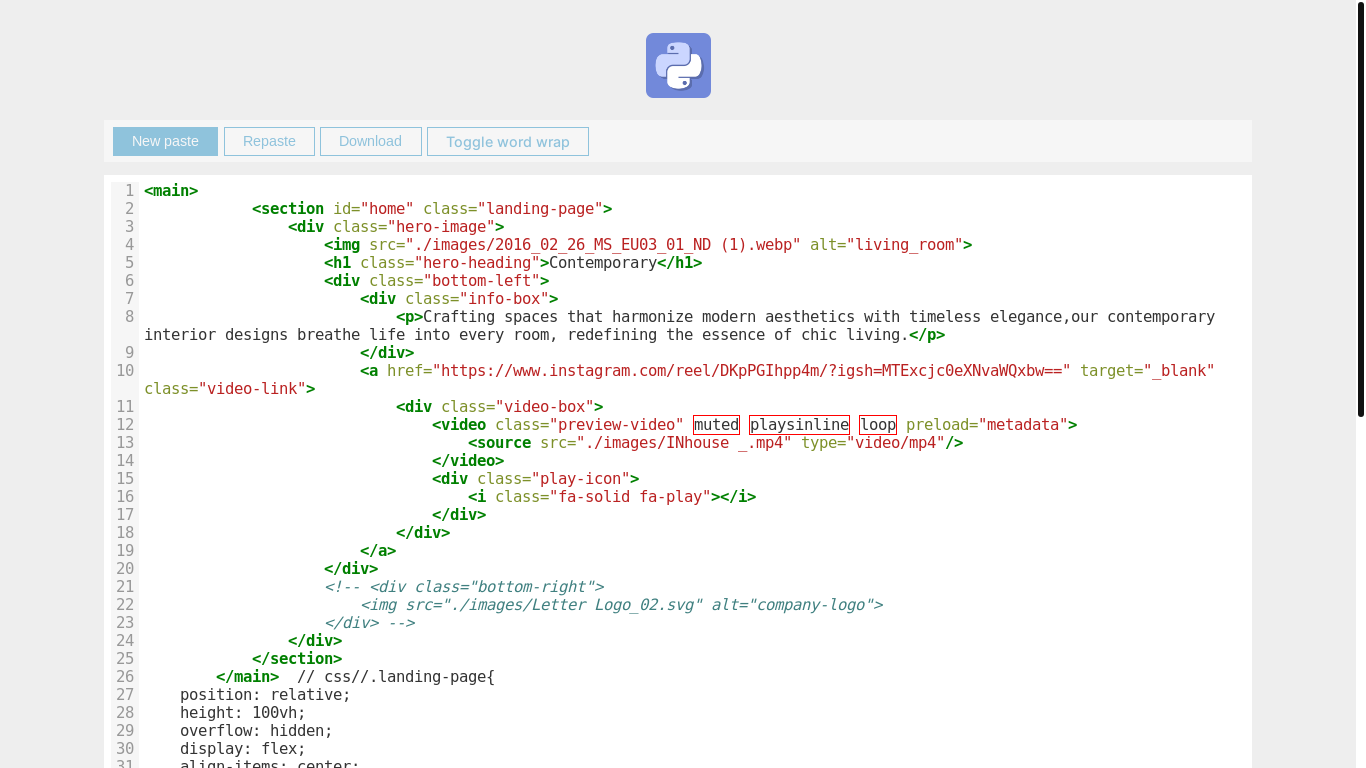
Task: Click the word Contemporary in h1
Action: point(603,263)
